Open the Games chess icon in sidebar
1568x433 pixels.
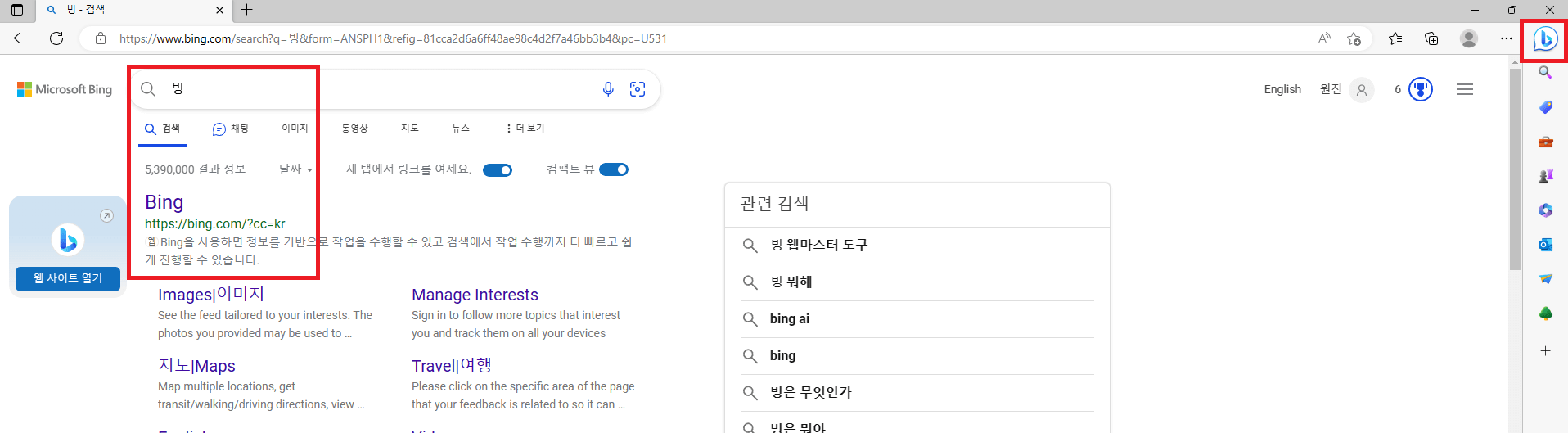[x=1545, y=176]
